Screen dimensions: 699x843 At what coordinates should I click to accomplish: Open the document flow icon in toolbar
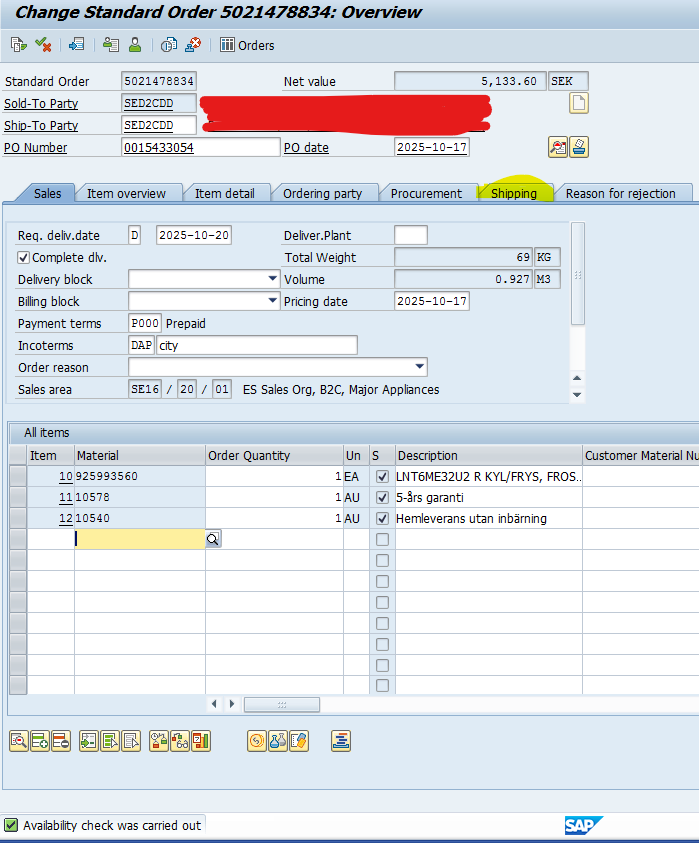tap(18, 45)
